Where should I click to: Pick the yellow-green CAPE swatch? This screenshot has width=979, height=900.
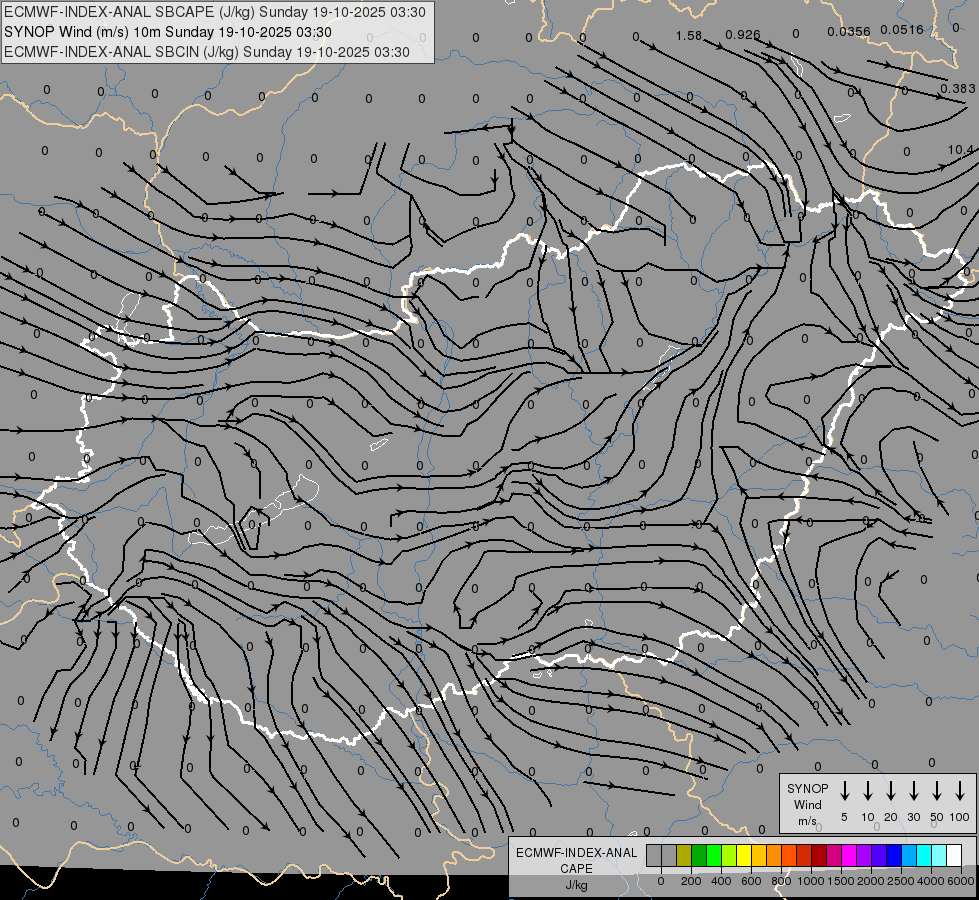coord(729,855)
